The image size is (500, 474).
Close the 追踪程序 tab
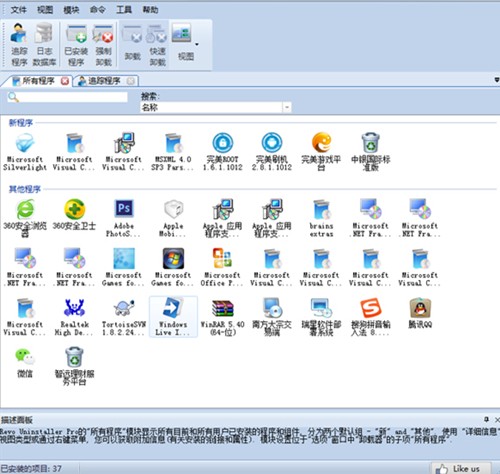point(131,81)
